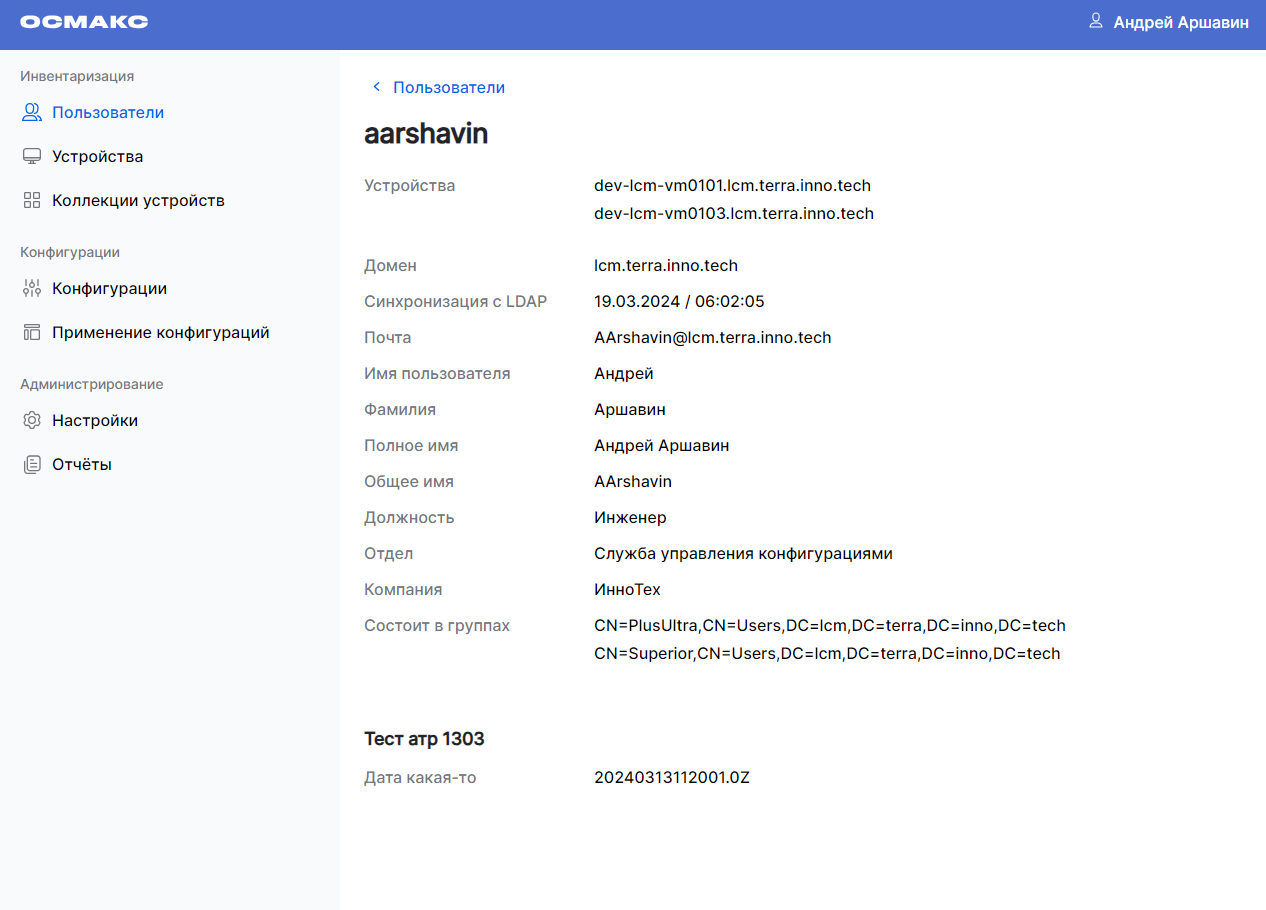Open Применение конфигураций from the sidebar
The width and height of the screenshot is (1266, 910).
pyautogui.click(x=160, y=332)
